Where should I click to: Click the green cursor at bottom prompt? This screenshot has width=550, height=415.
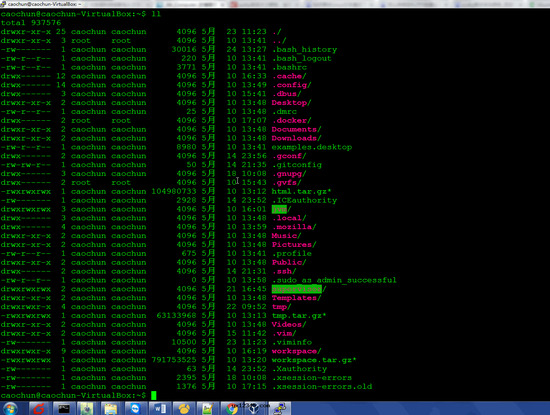click(x=154, y=395)
